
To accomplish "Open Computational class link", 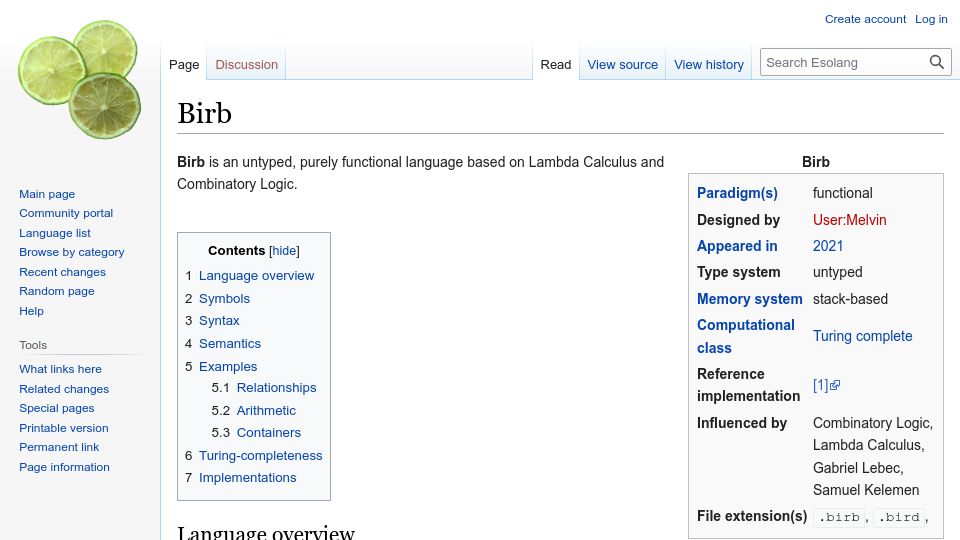I will [746, 336].
